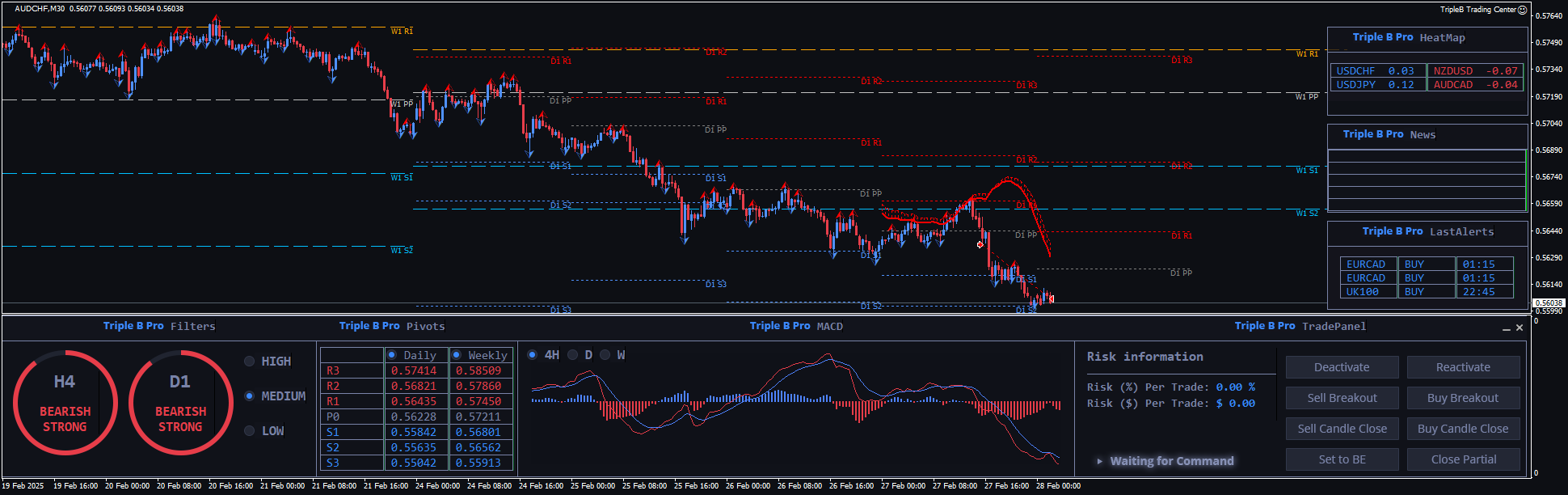Click the D1 bearish strong trend gauge
This screenshot has height=495, width=1568.
180,403
